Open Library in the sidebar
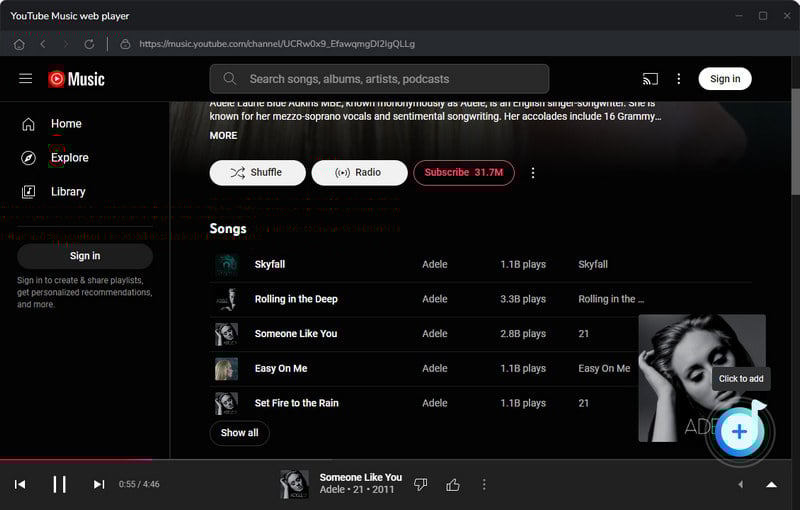Viewport: 800px width, 510px height. (68, 192)
